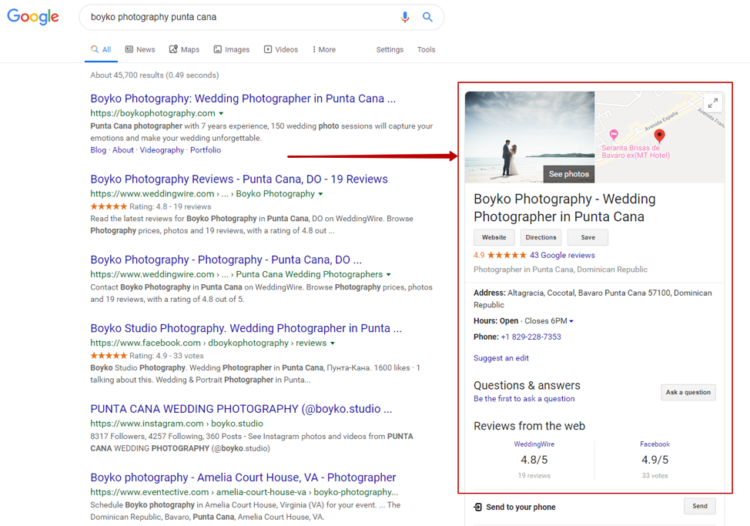Open the 43 Google reviews link
Viewport: 750px width, 526px height.
click(x=562, y=255)
